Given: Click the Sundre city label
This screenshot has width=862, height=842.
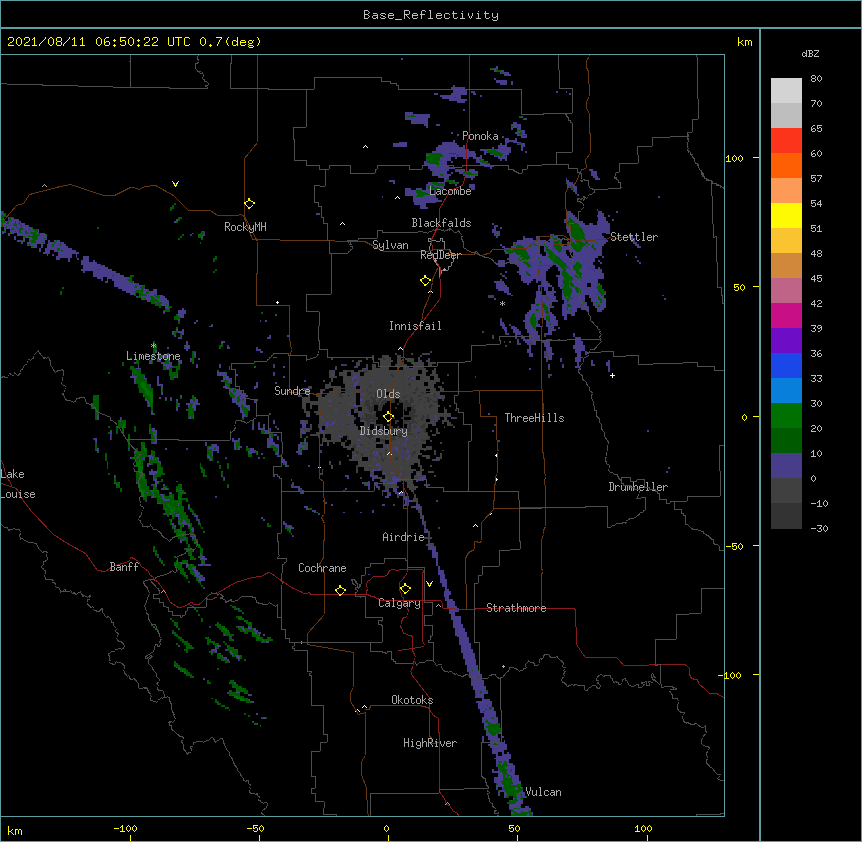Looking at the screenshot, I should pos(292,391).
